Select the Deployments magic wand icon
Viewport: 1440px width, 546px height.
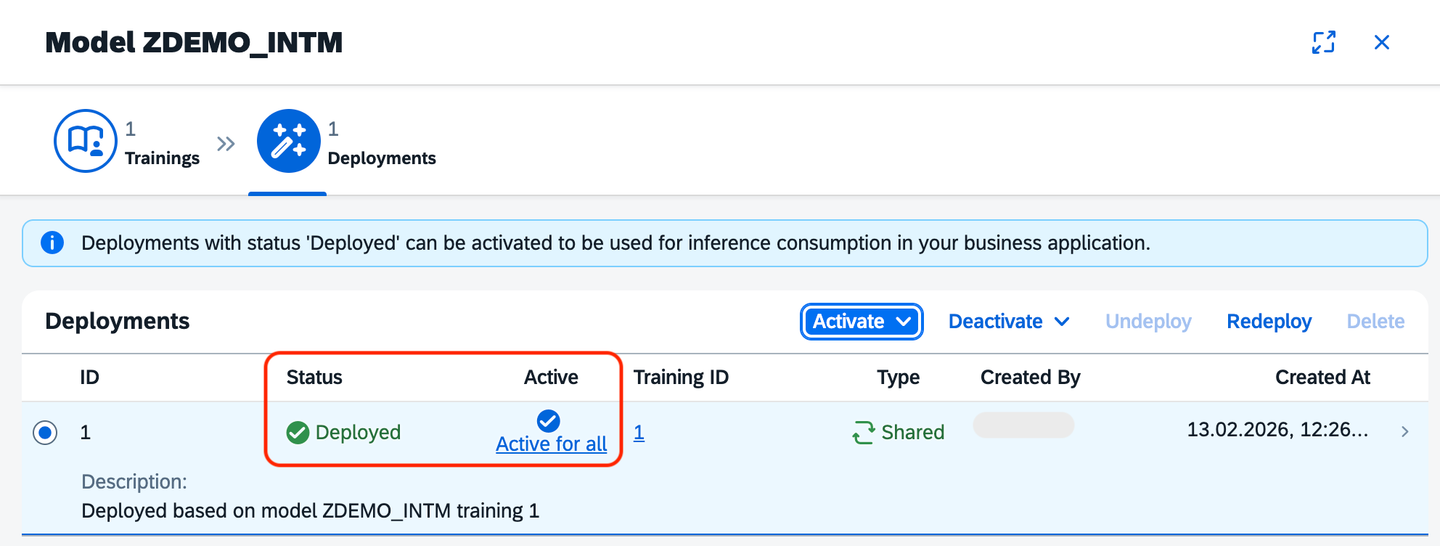pos(288,141)
